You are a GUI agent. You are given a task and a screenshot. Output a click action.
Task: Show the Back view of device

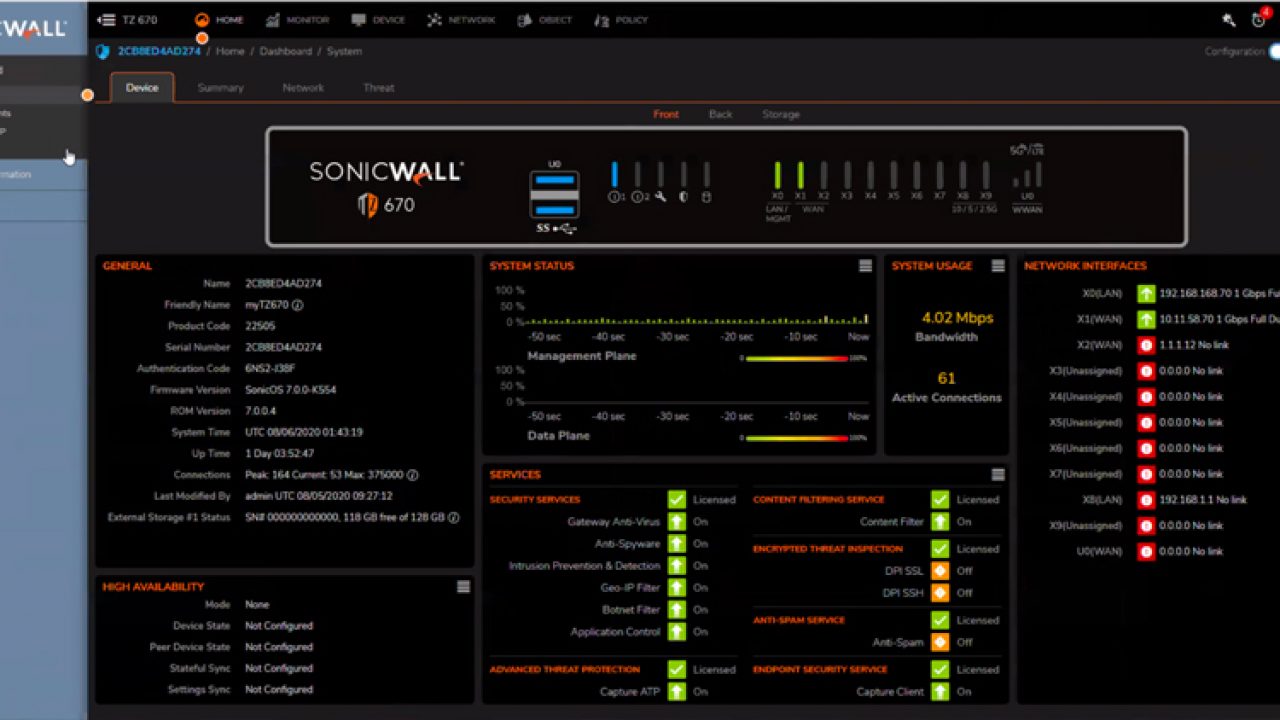tap(720, 114)
